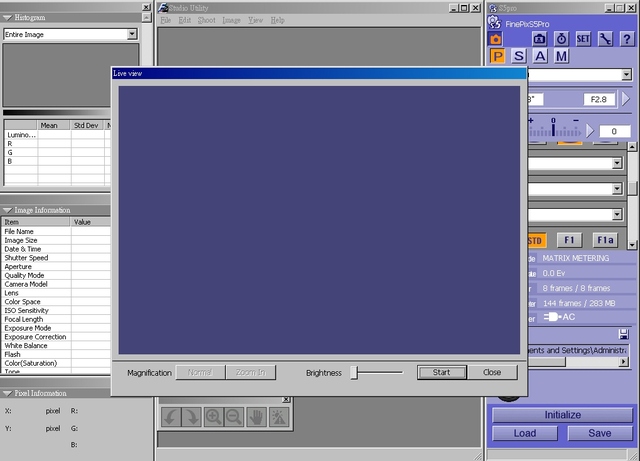Open the first dropdown above the STD button
Screen dimensions: 640x461
click(617, 163)
